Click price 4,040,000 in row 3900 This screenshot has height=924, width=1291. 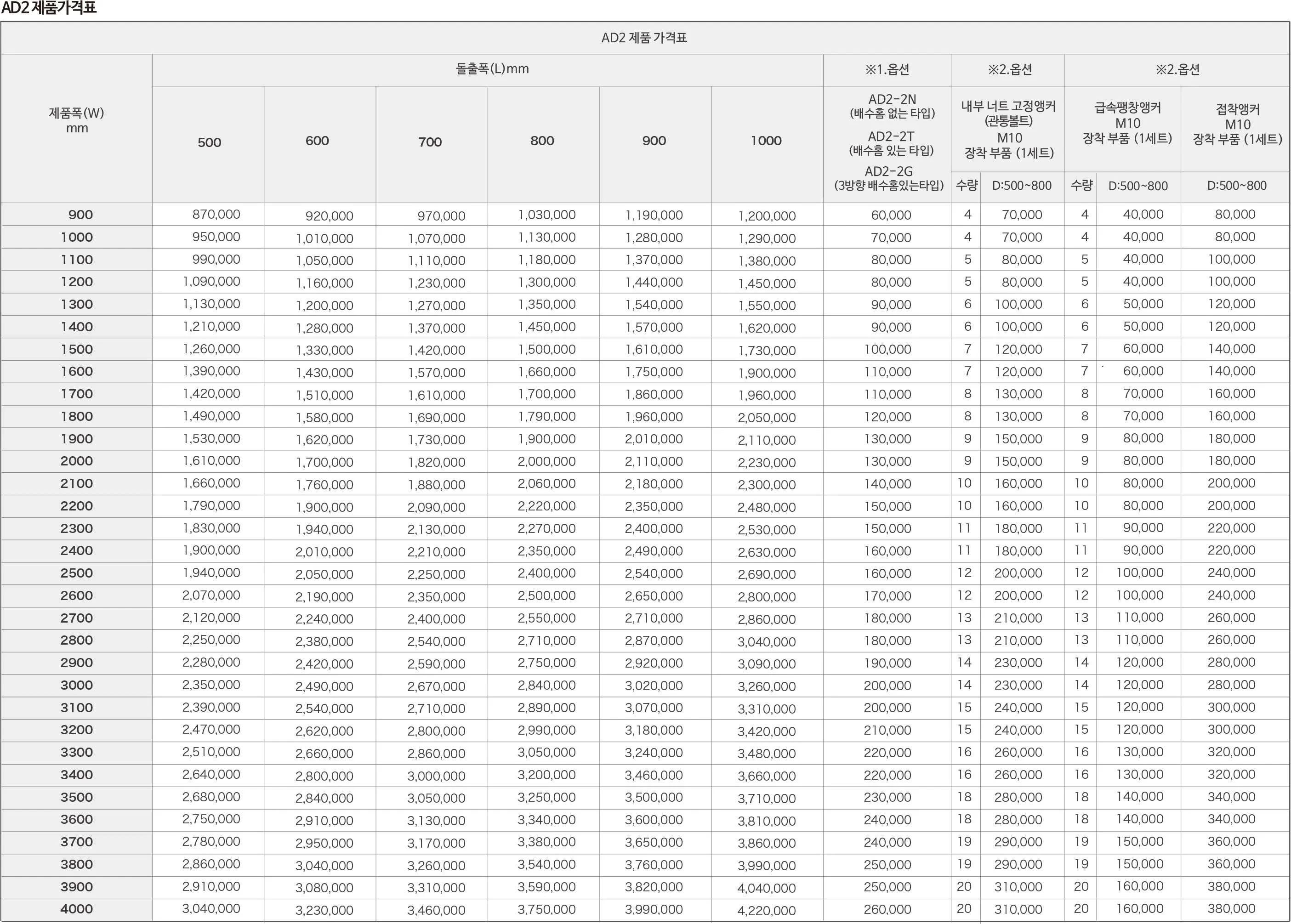(x=767, y=889)
